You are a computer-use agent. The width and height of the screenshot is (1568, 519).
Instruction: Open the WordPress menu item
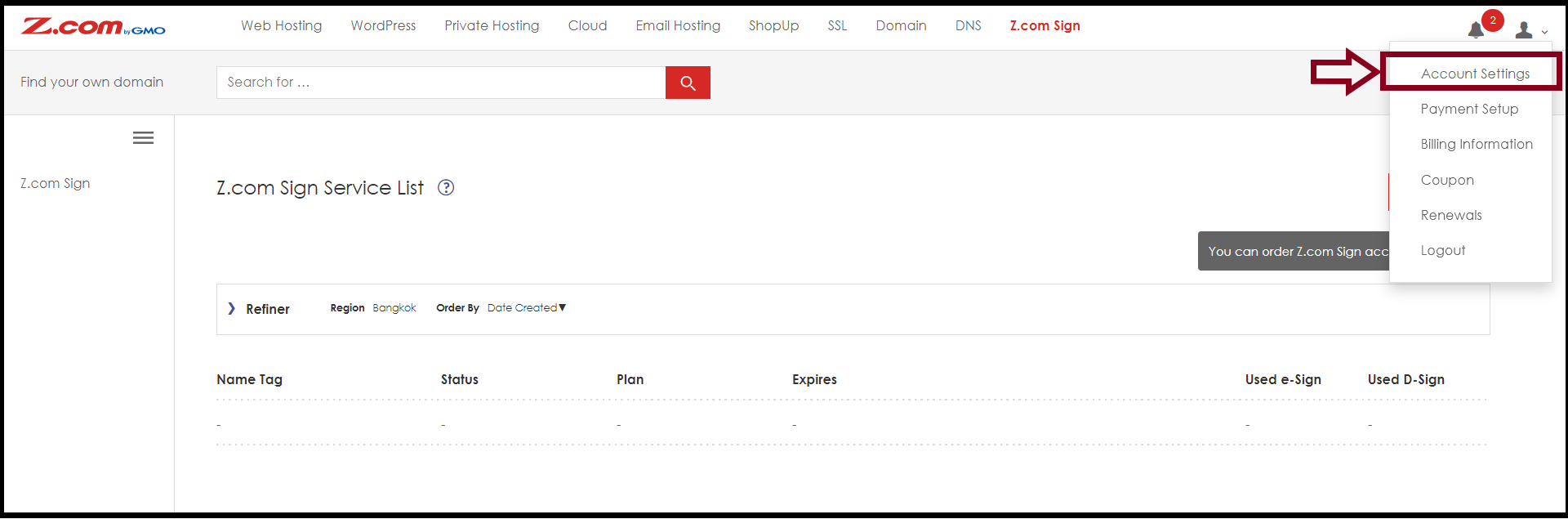tap(383, 25)
